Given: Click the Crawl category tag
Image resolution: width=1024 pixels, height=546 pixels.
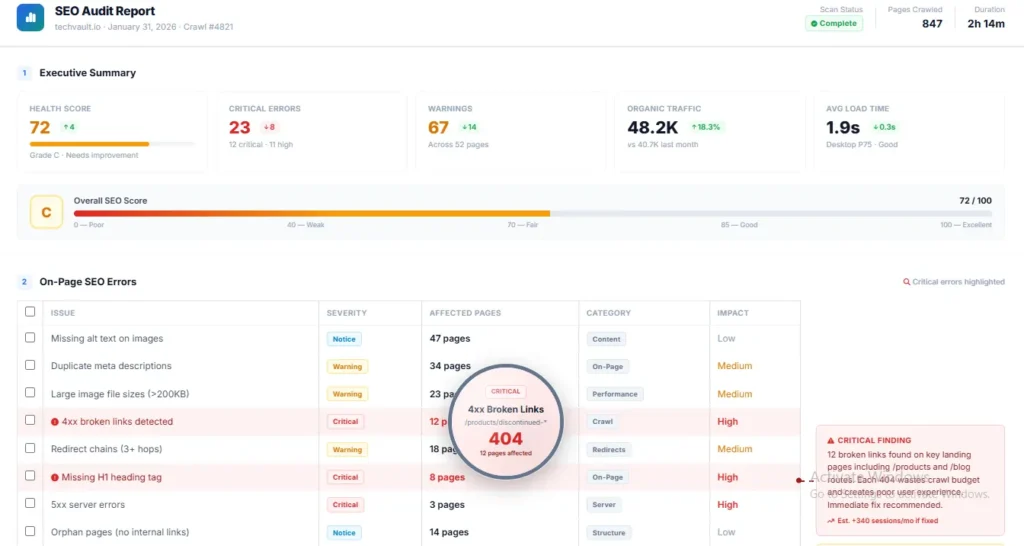Looking at the screenshot, I should point(602,422).
